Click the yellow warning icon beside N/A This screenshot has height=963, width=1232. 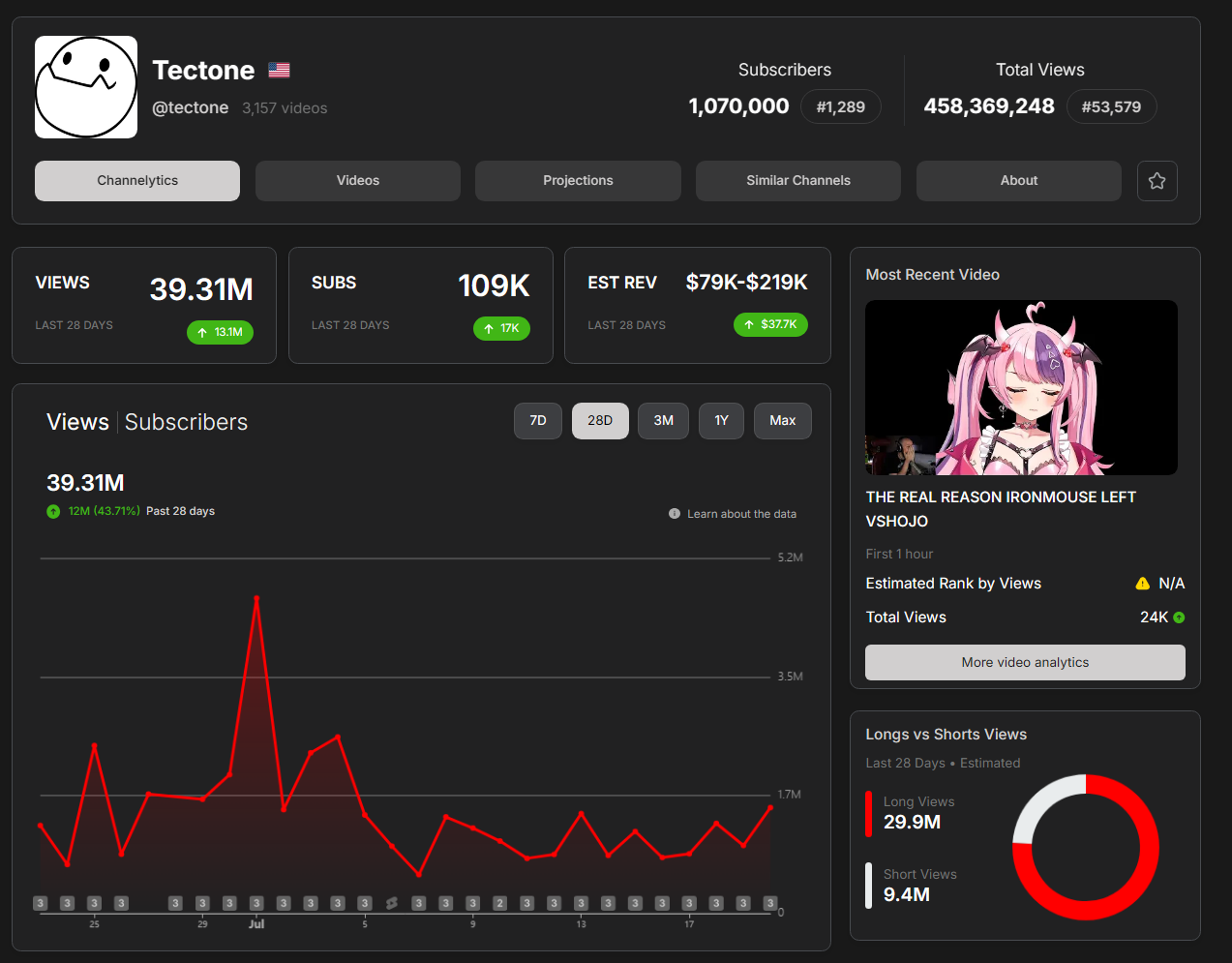tap(1142, 584)
